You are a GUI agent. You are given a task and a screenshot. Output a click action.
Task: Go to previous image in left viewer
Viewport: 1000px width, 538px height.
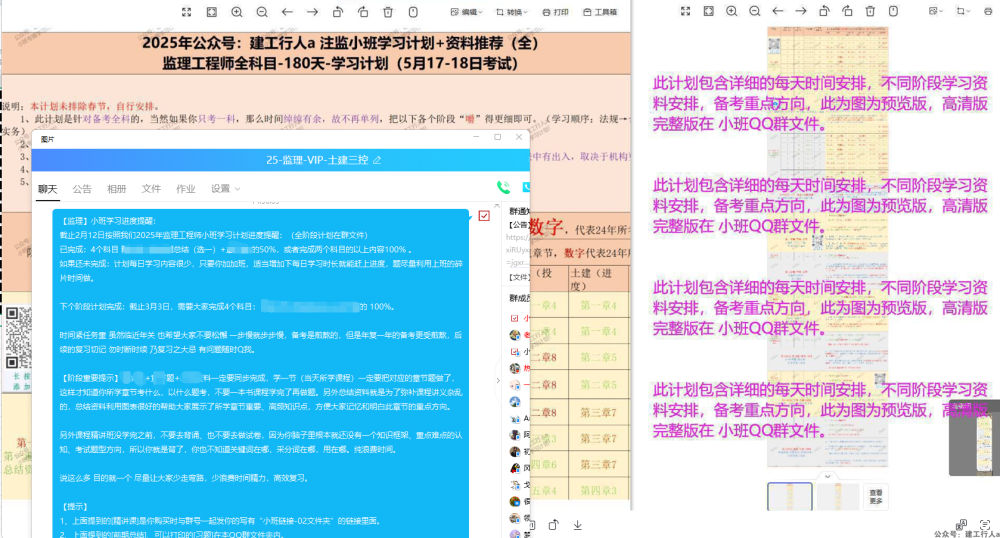(x=287, y=12)
